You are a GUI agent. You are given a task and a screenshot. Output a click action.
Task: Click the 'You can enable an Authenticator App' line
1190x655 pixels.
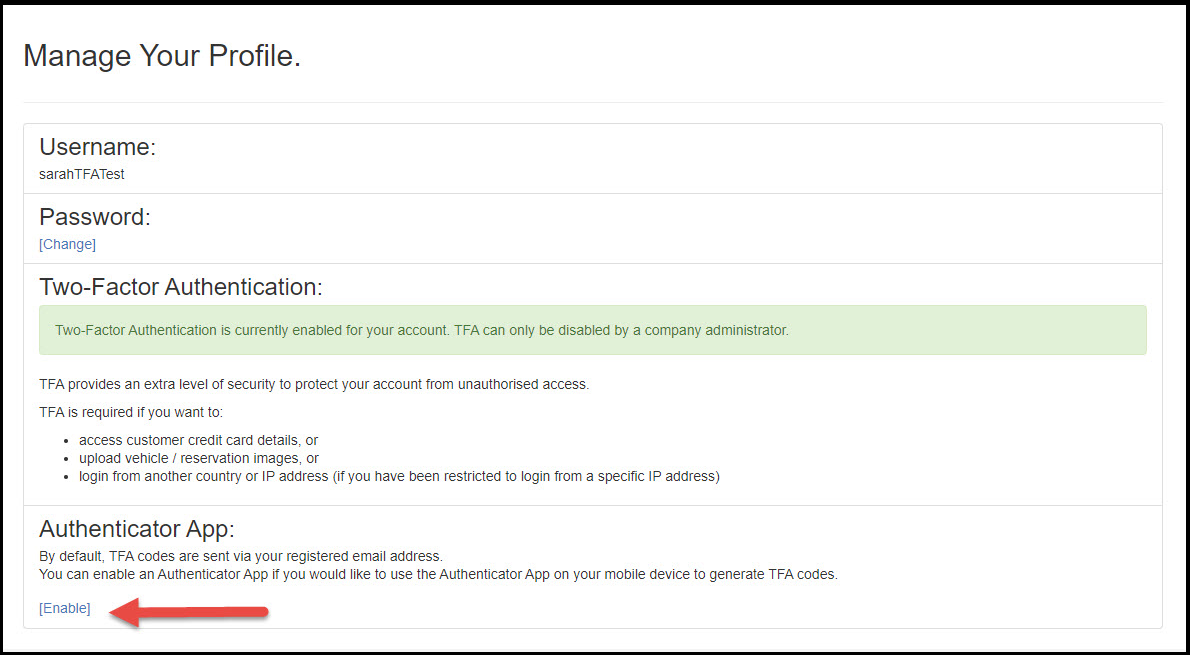click(438, 574)
